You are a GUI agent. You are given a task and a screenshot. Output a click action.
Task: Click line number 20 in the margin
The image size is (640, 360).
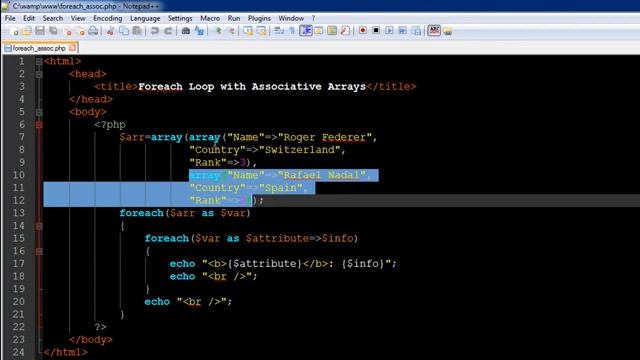click(x=19, y=302)
